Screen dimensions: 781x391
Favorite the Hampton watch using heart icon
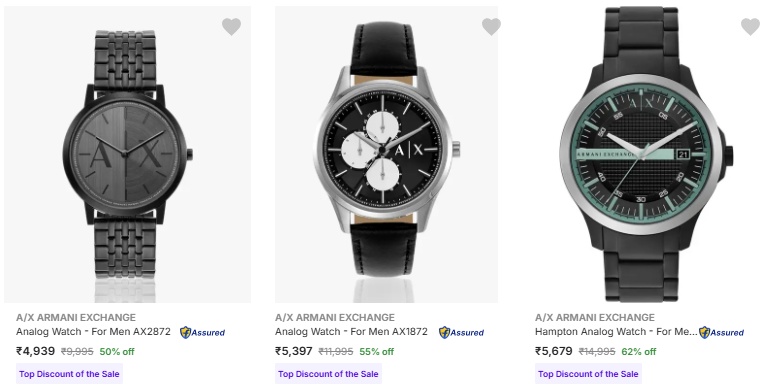pos(750,26)
